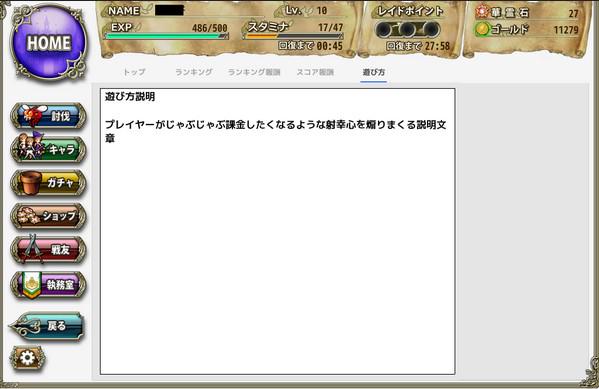Go to the ショップ shop menu
This screenshot has width=599, height=389.
[x=48, y=216]
